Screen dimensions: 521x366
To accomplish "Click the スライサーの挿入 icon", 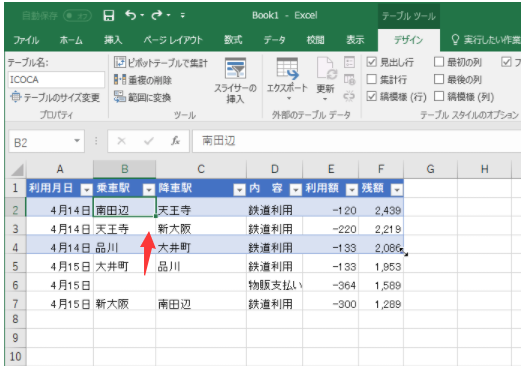I will point(235,68).
